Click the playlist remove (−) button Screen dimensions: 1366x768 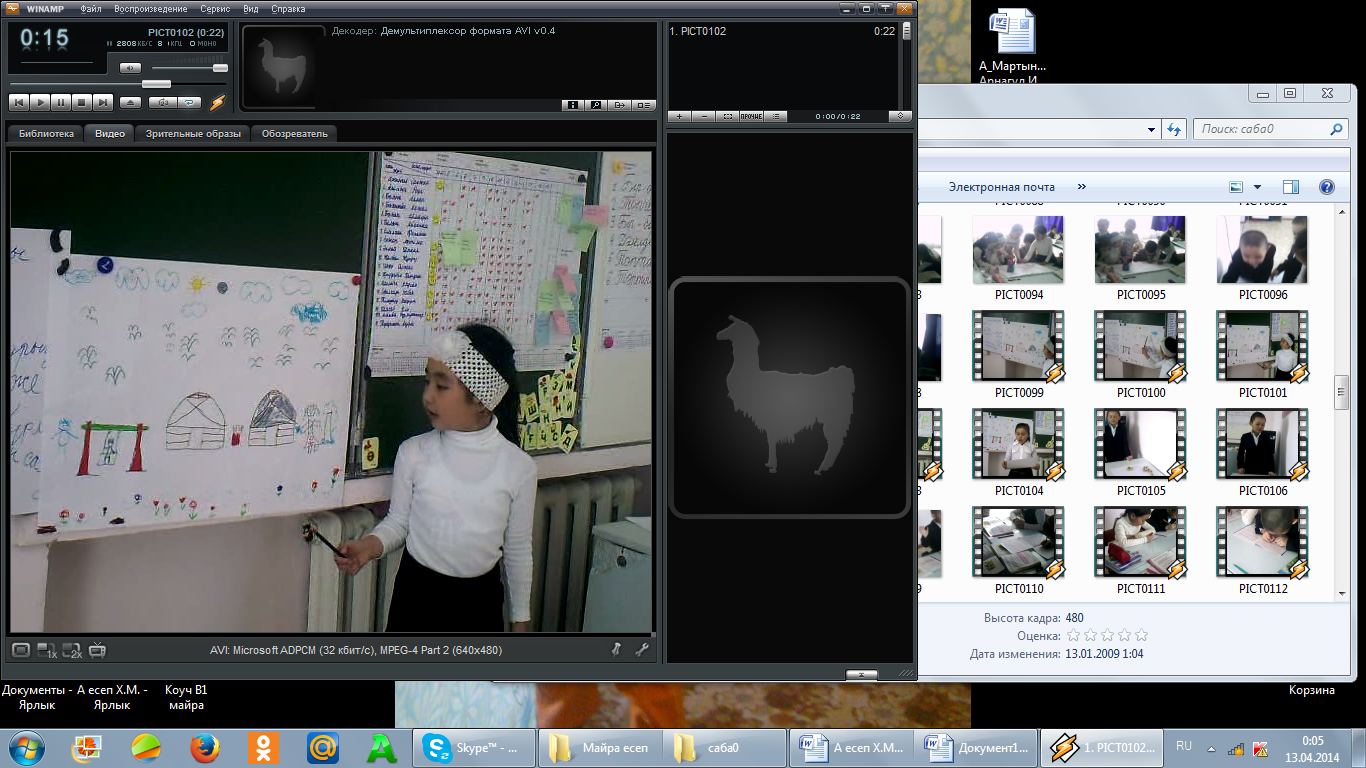(x=704, y=116)
